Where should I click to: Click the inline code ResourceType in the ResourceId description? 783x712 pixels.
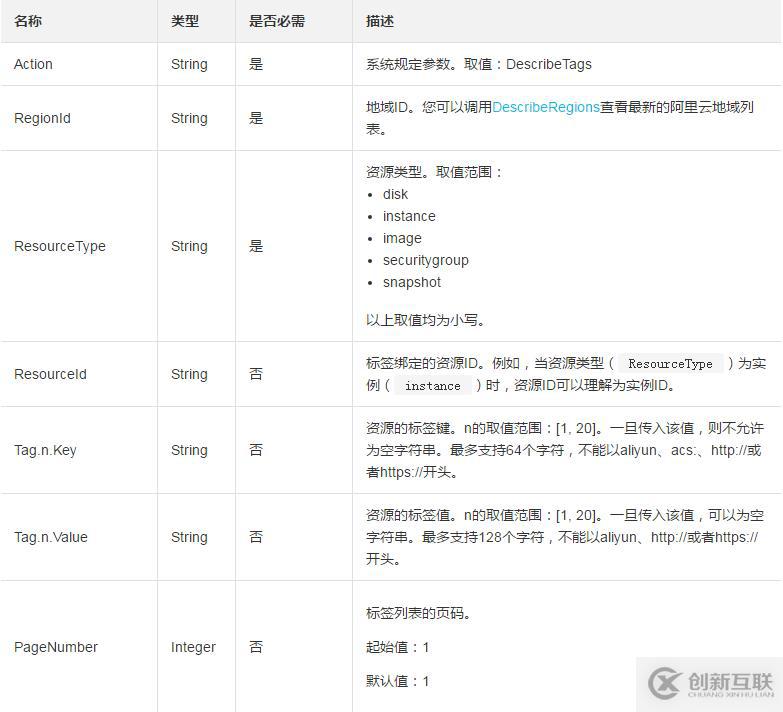coord(670,364)
